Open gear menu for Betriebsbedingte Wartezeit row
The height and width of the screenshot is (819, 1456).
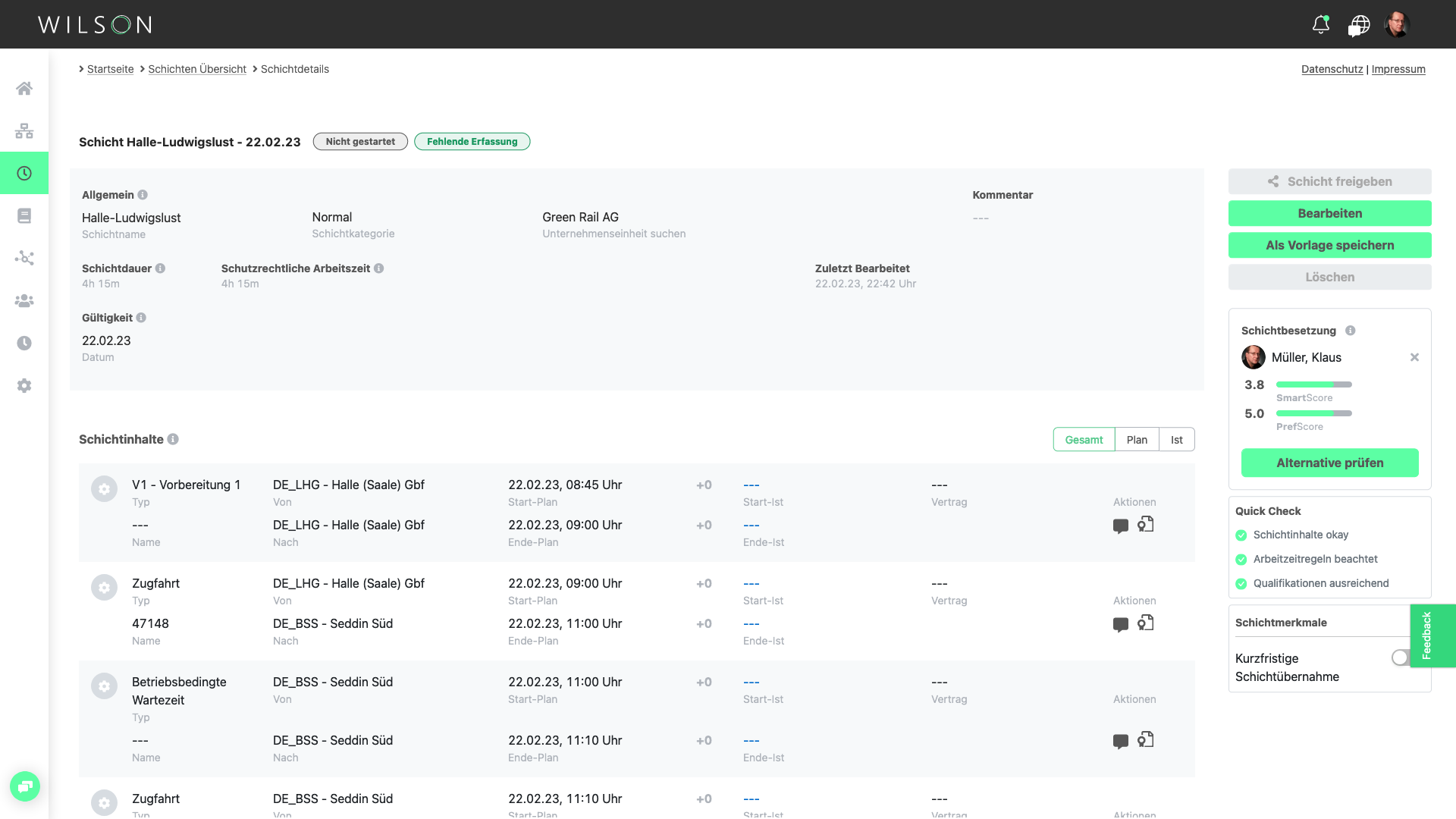click(x=104, y=686)
